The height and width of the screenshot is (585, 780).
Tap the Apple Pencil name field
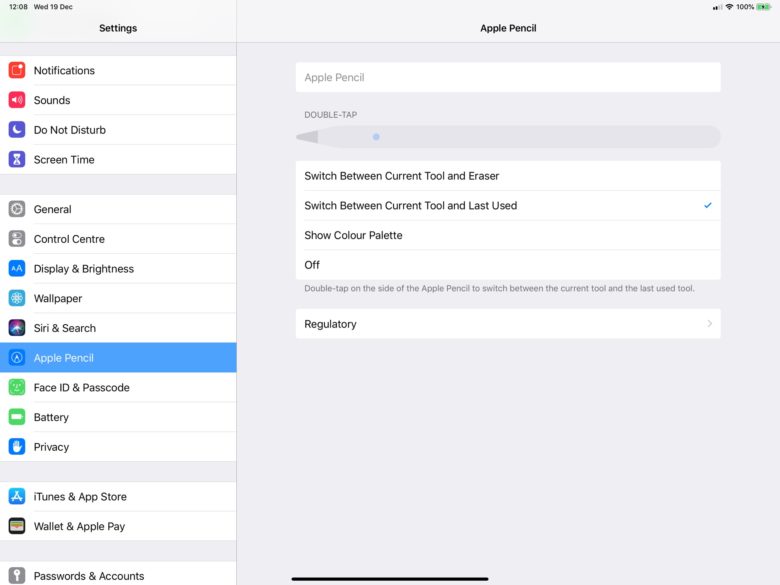508,77
